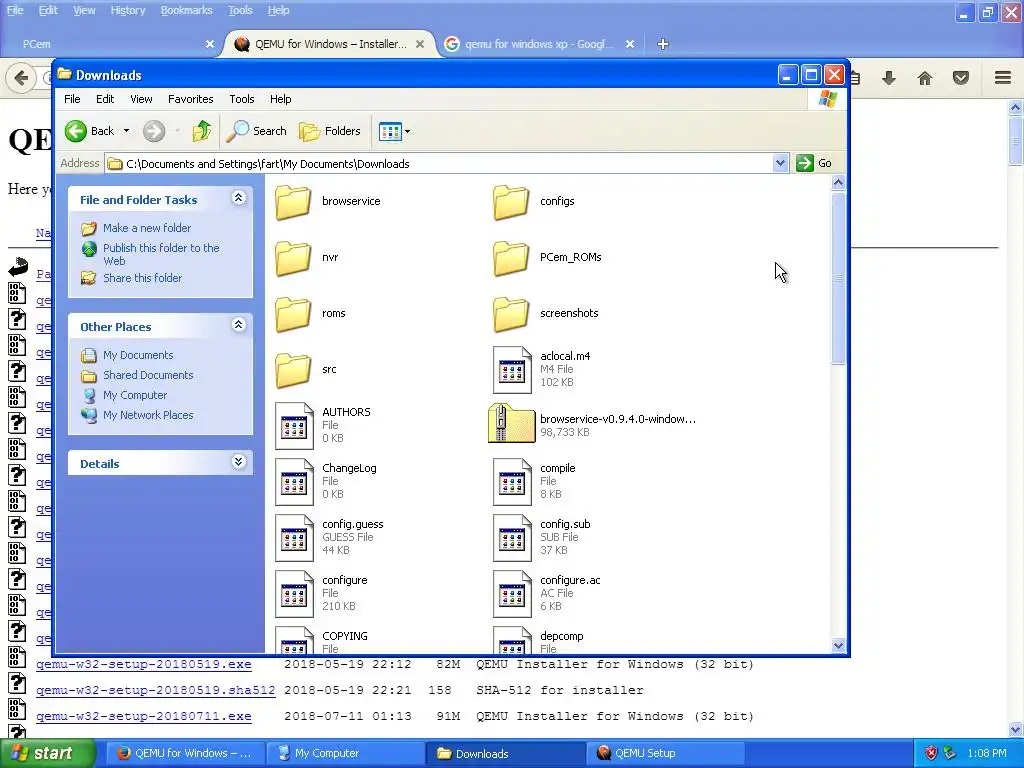Click the Firefox Home icon

[925, 78]
